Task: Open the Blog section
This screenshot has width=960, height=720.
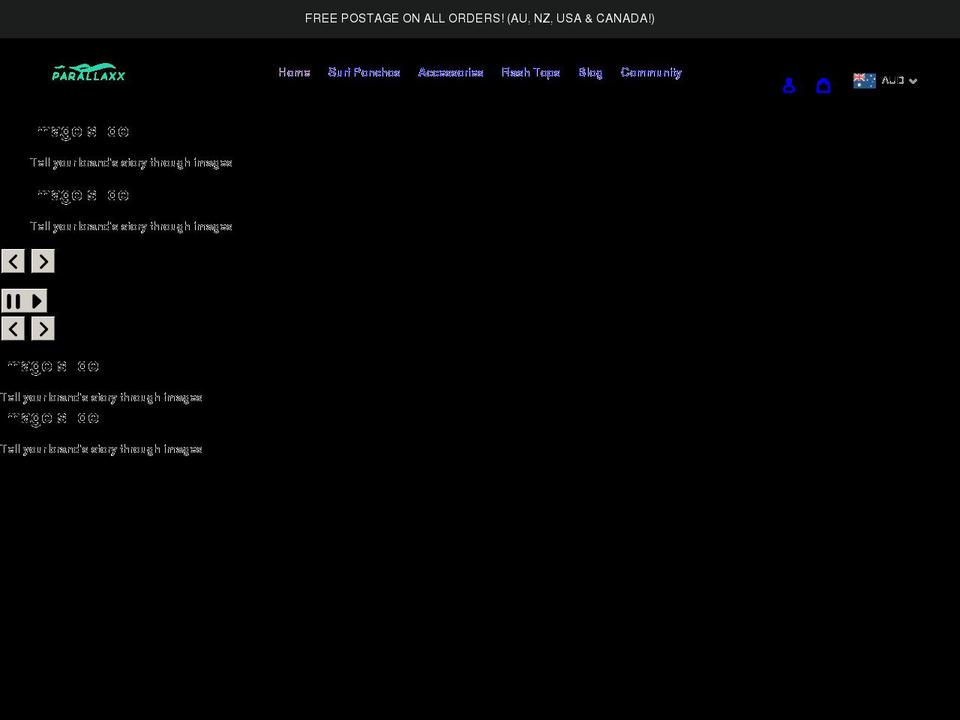Action: click(x=590, y=72)
